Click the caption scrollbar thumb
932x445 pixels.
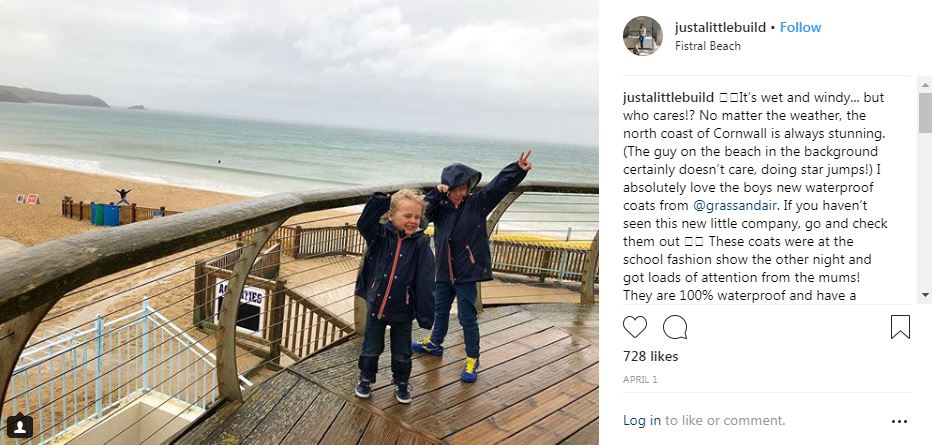925,113
